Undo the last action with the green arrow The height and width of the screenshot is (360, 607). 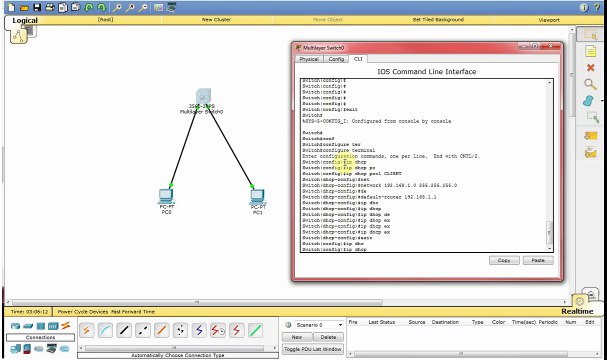(x=89, y=7)
